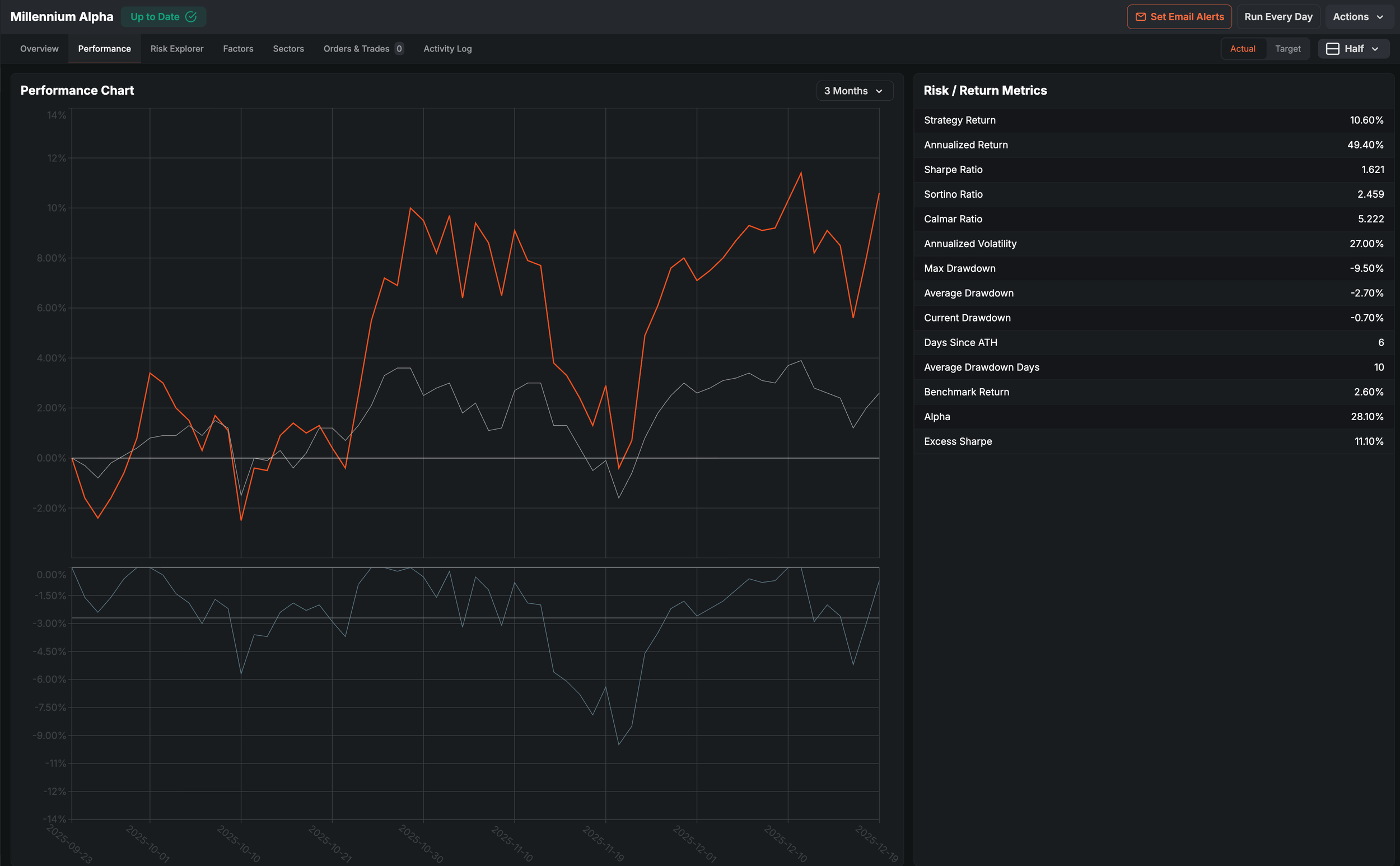Click the Orders & Trades count badge
This screenshot has width=1400, height=866.
399,49
